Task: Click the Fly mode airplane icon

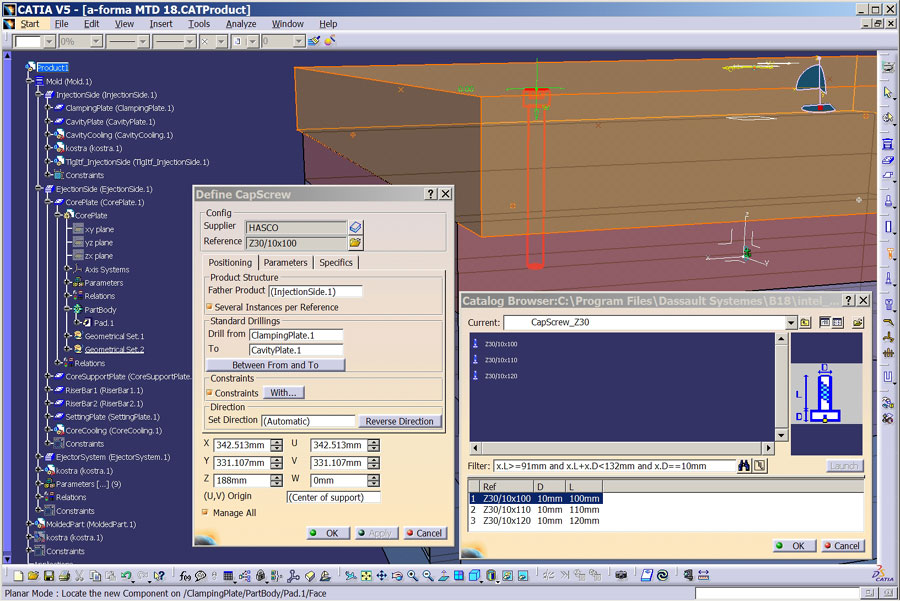Action: pyautogui.click(x=351, y=576)
